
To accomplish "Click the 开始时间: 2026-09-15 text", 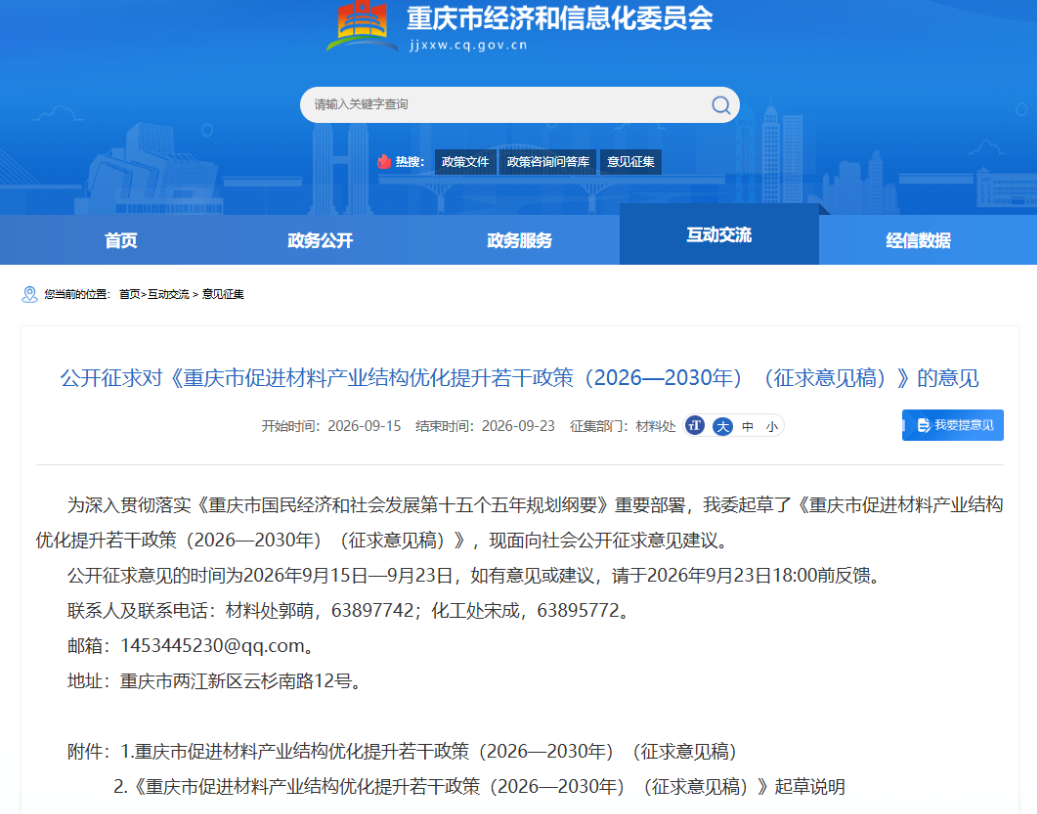I will click(x=331, y=427).
